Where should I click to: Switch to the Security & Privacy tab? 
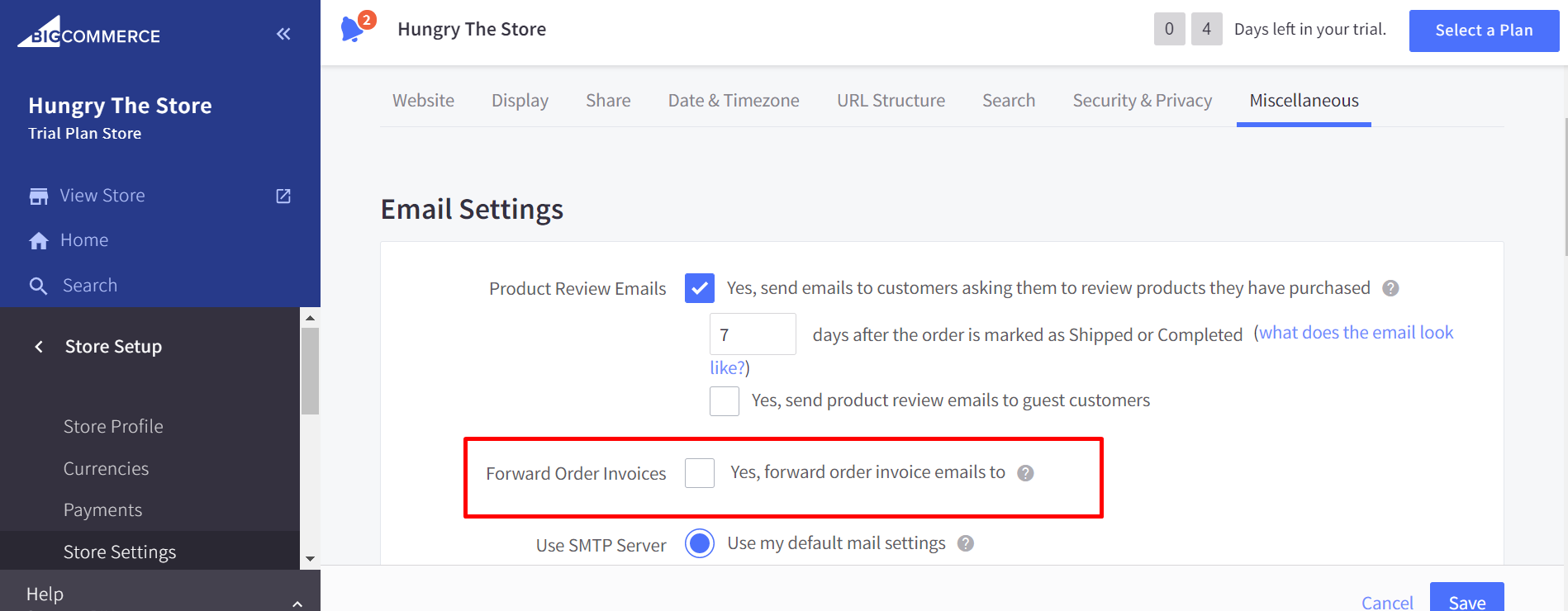1142,101
